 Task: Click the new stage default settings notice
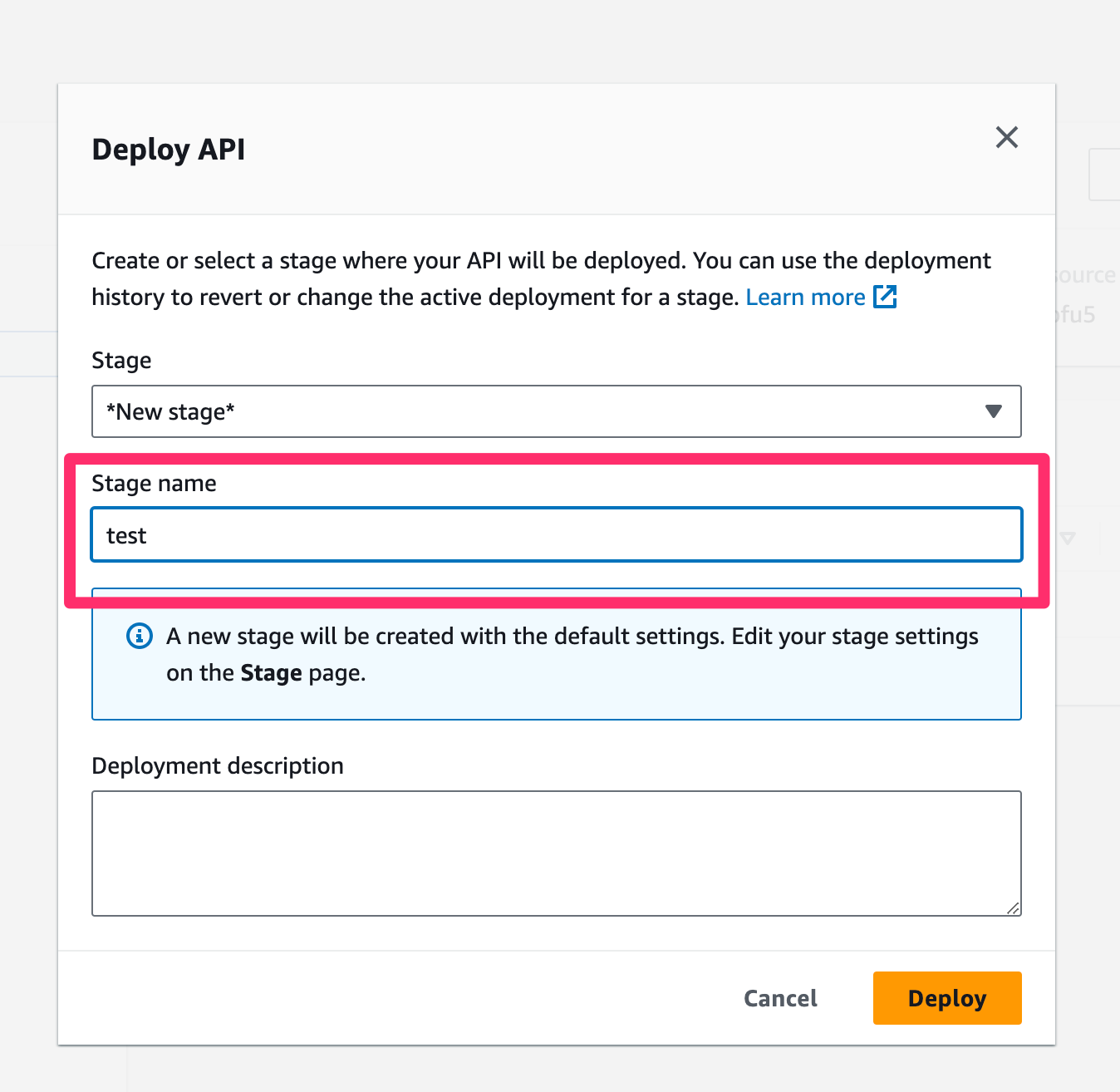[572, 654]
